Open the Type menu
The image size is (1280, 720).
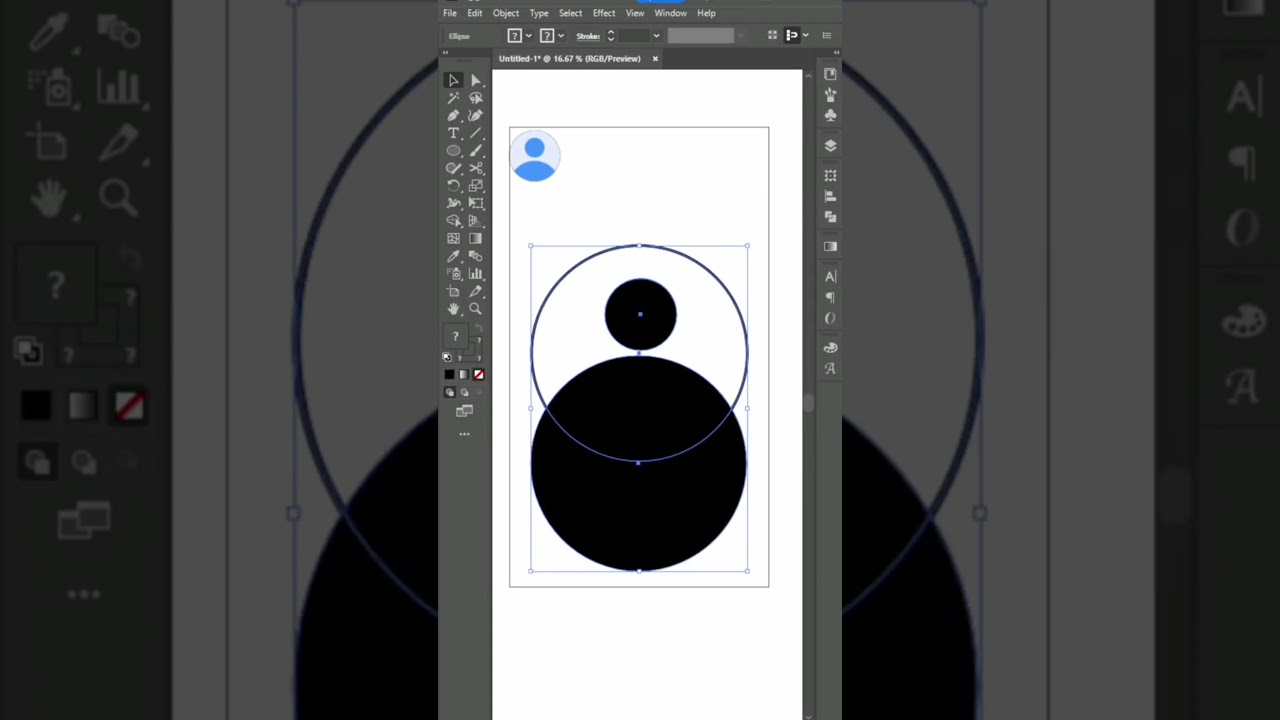539,13
